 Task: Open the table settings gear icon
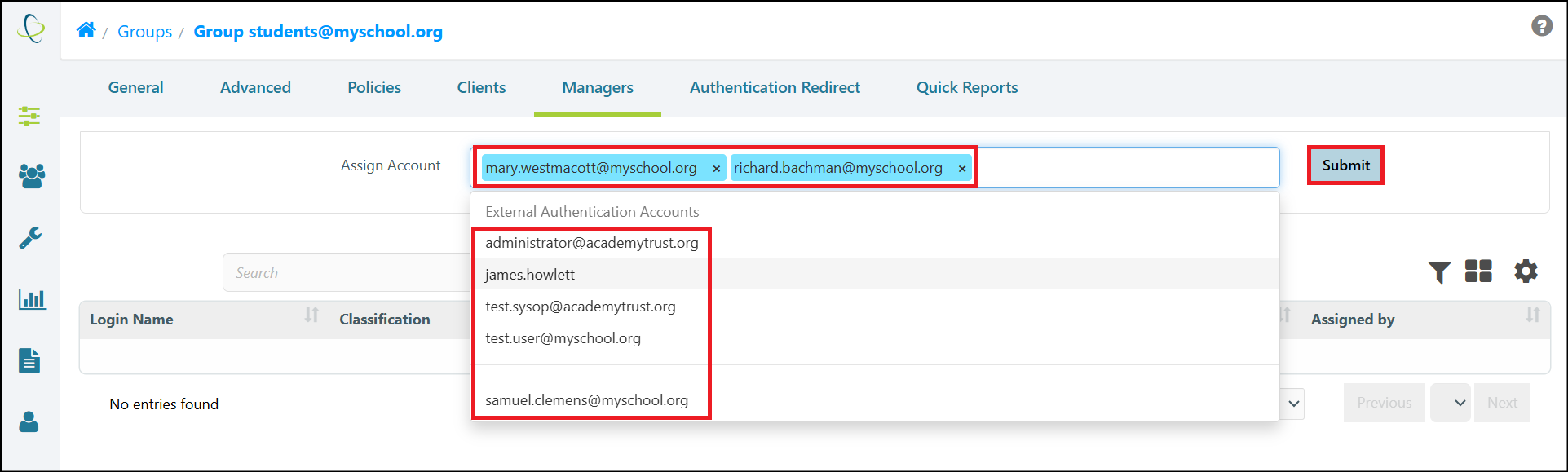click(x=1526, y=271)
